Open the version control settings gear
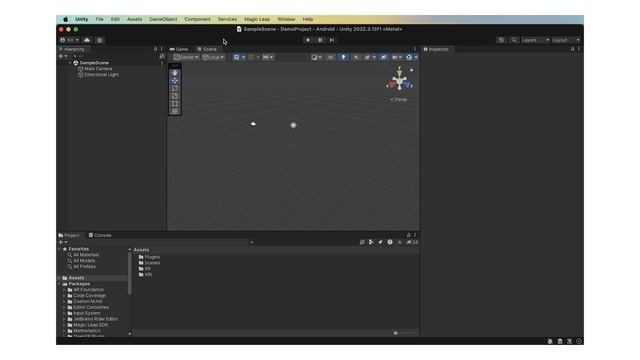The width and height of the screenshot is (640, 360). 99,40
